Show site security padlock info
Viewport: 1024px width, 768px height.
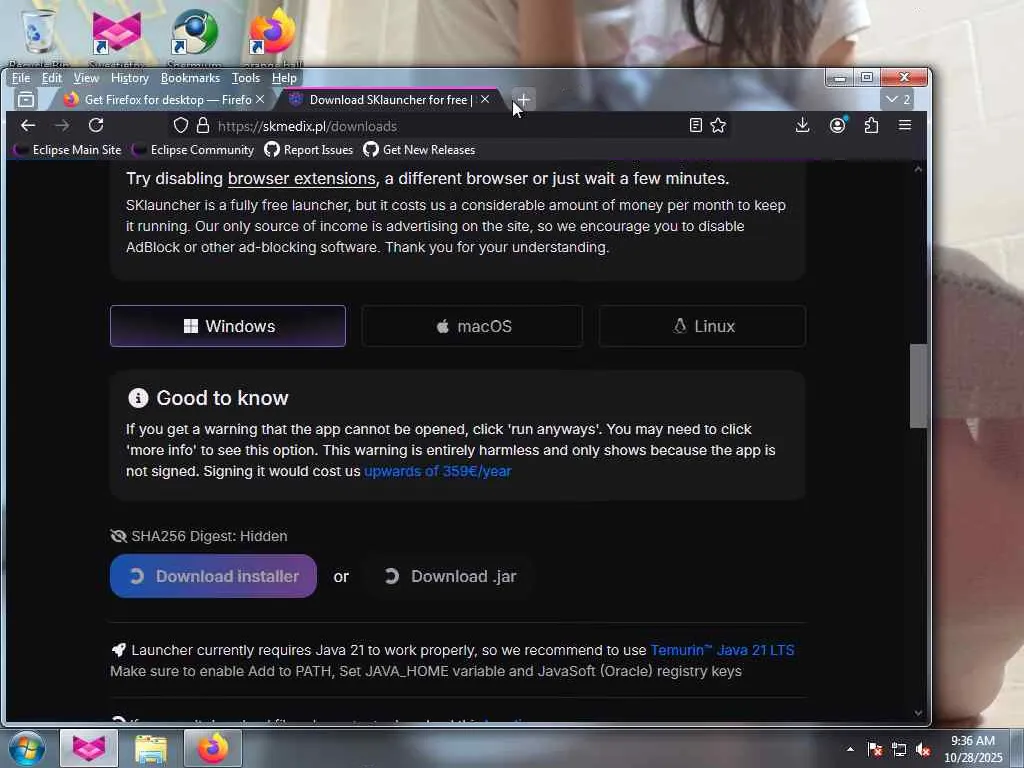[203, 125]
